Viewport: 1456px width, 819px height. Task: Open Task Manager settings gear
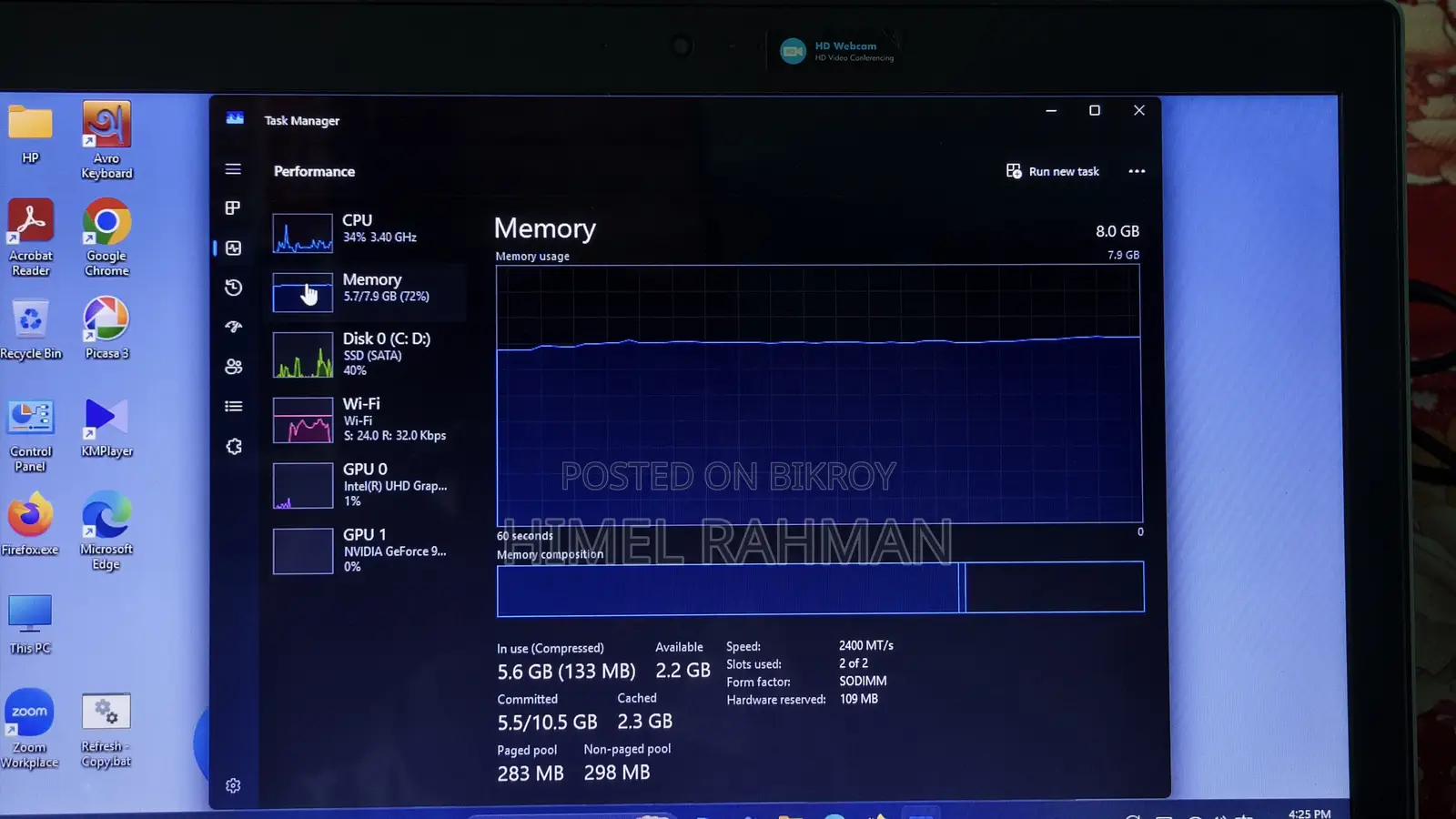tap(233, 785)
